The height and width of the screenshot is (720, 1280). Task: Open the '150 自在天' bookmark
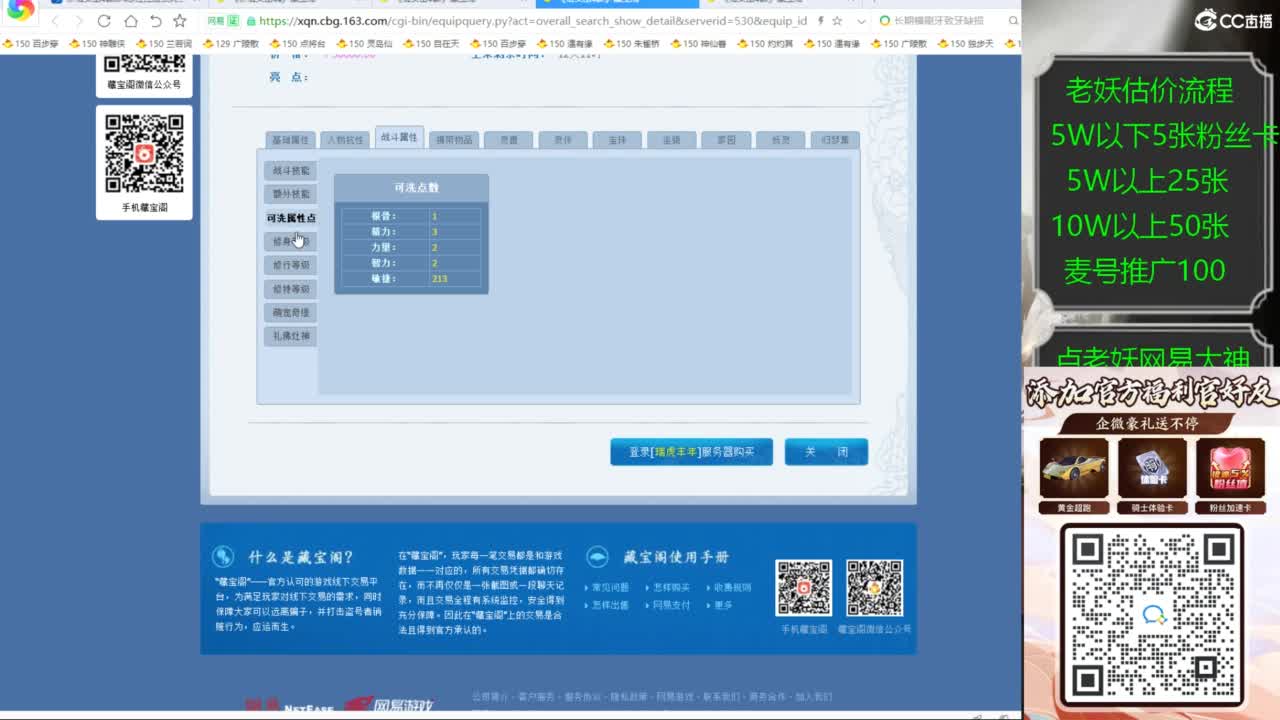(432, 44)
